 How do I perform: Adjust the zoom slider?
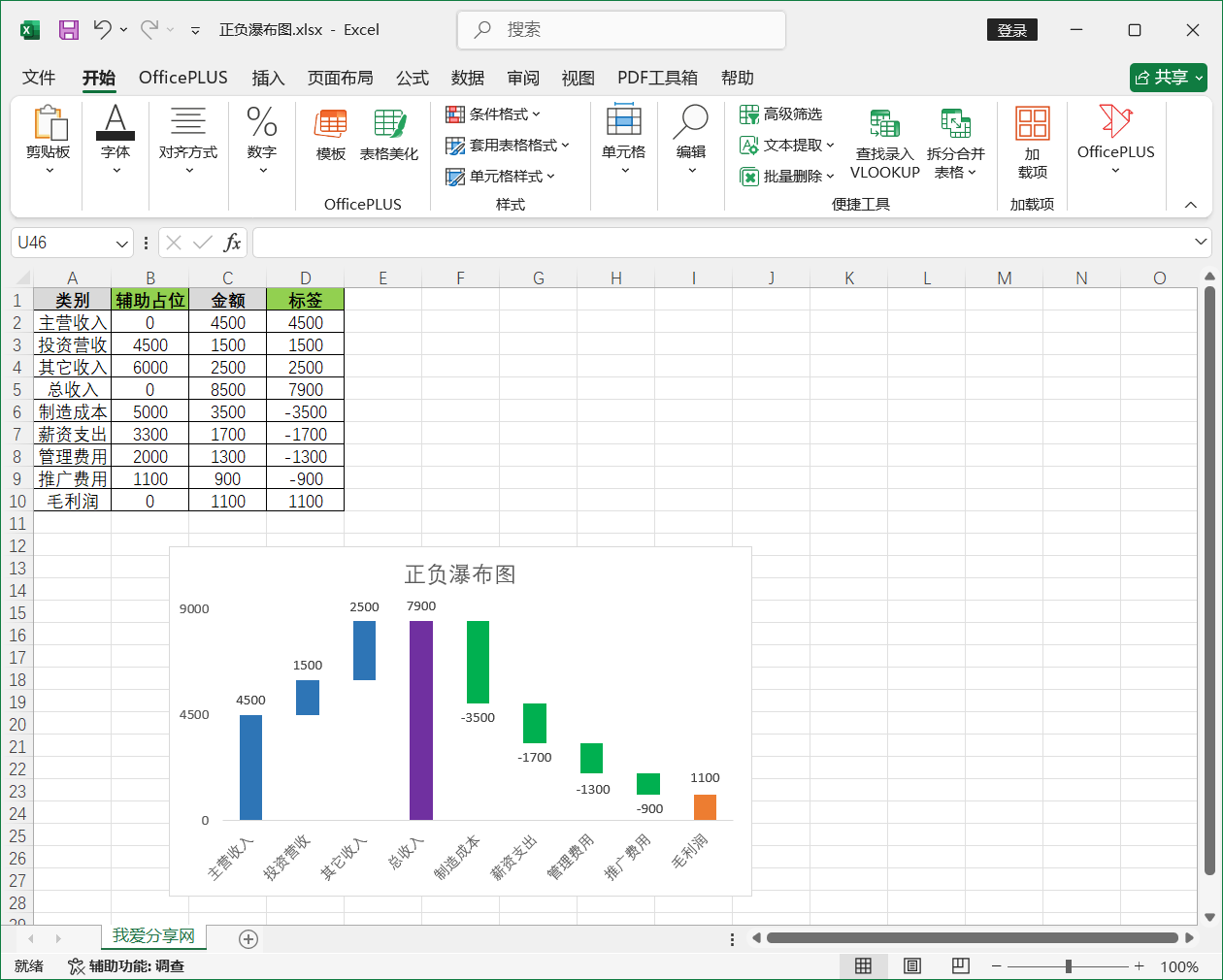point(1068,966)
